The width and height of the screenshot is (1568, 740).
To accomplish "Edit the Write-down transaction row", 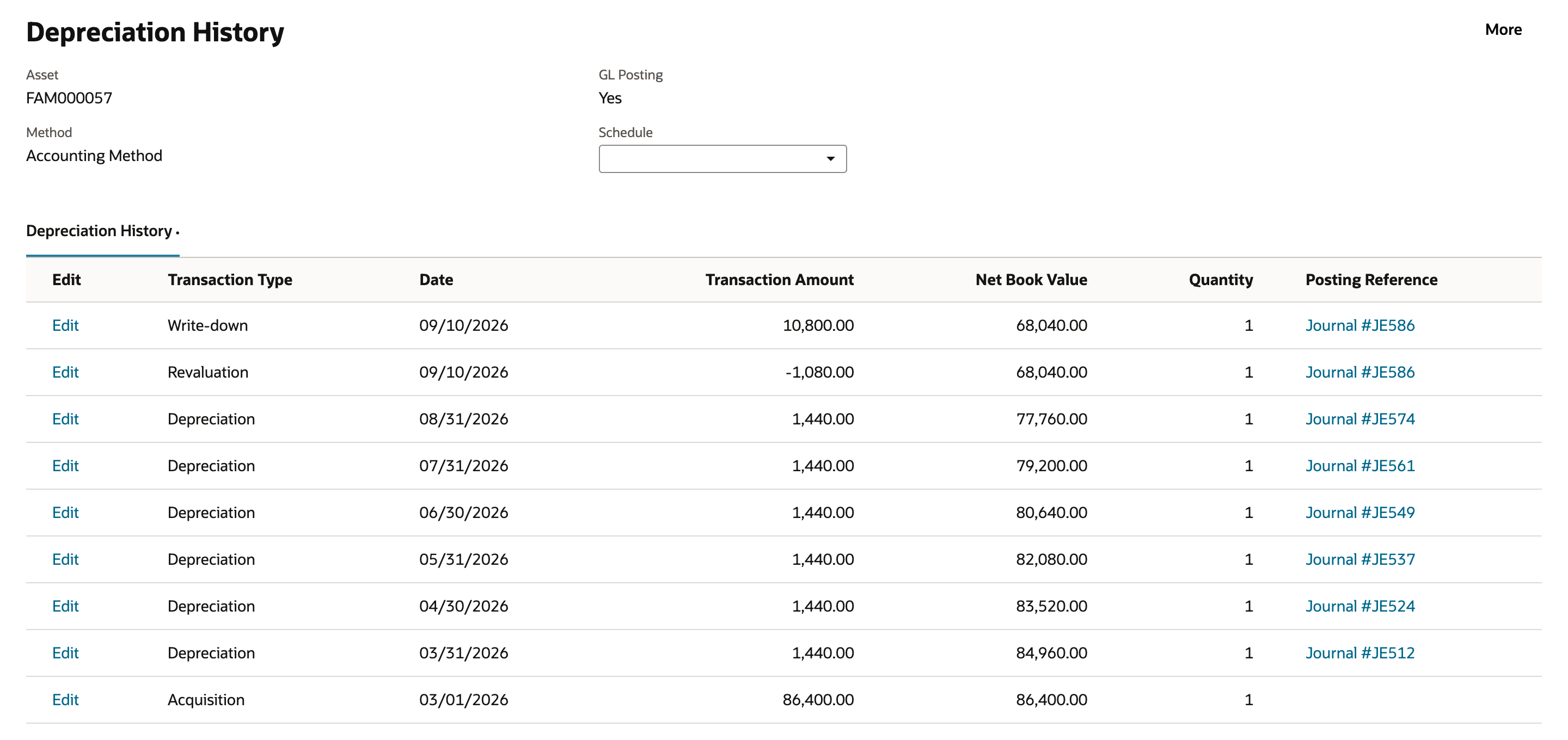I will coord(65,325).
